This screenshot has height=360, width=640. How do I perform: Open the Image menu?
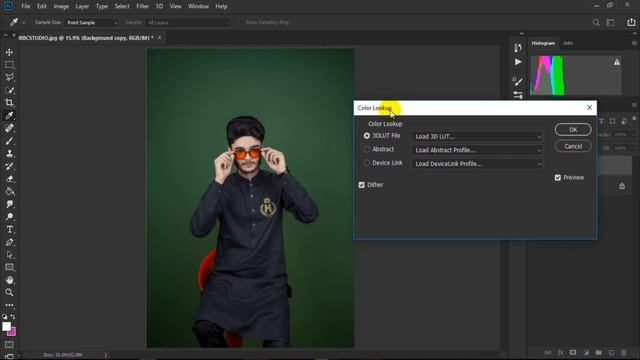coord(61,6)
